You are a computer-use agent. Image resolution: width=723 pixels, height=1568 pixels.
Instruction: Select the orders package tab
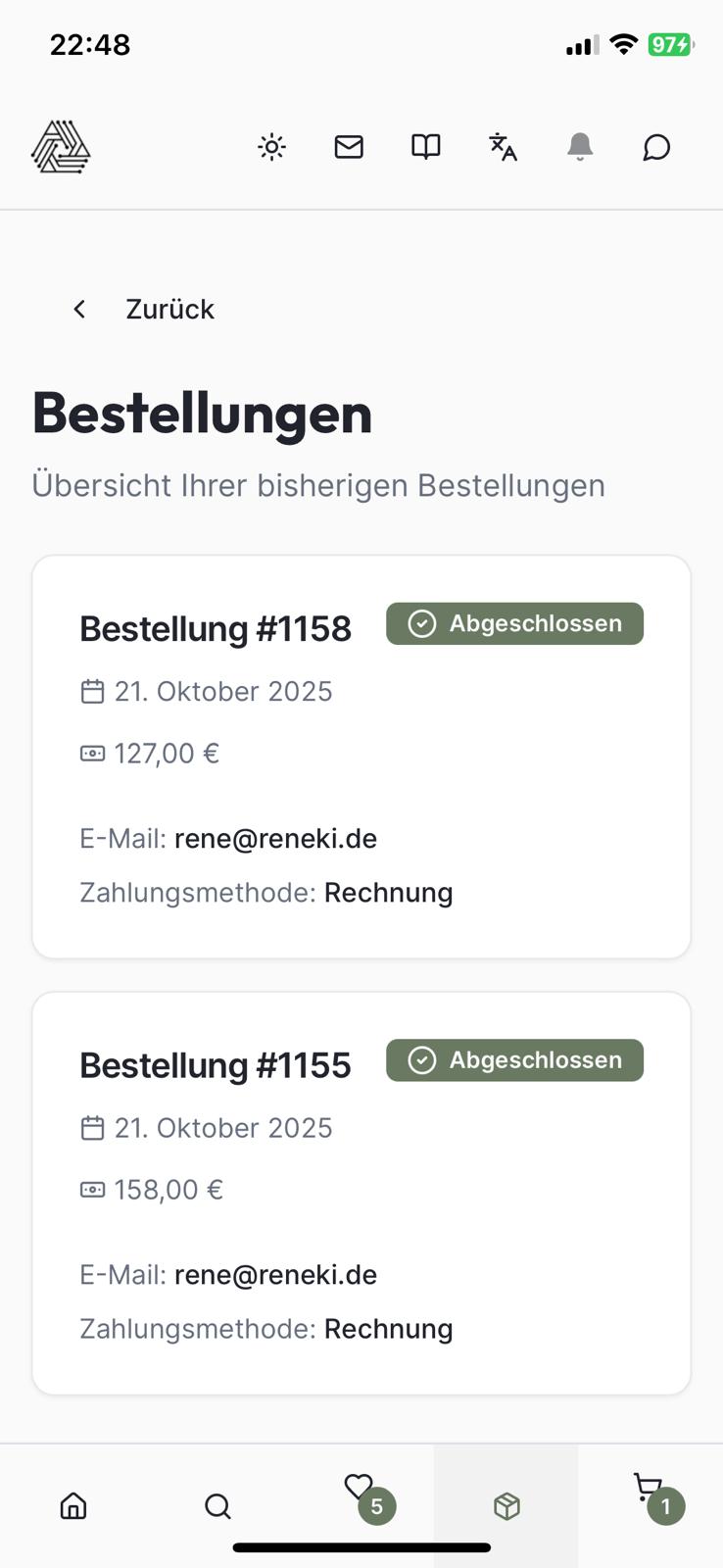click(x=506, y=1505)
